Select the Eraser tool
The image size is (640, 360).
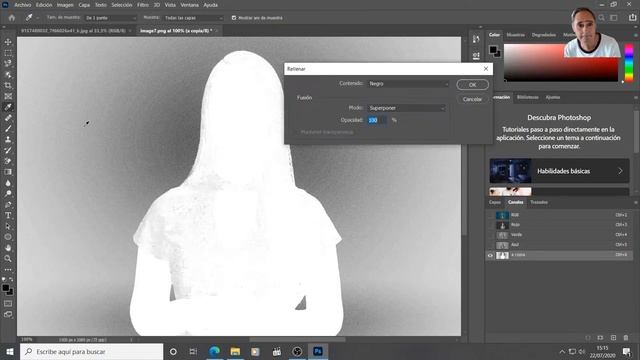tap(8, 161)
